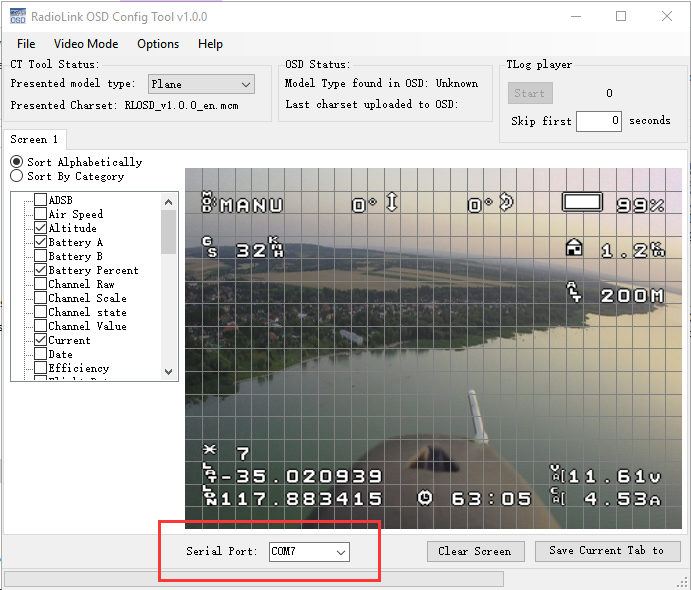Switch to the Screen 1 tab
Viewport: 691px width, 590px height.
click(34, 139)
